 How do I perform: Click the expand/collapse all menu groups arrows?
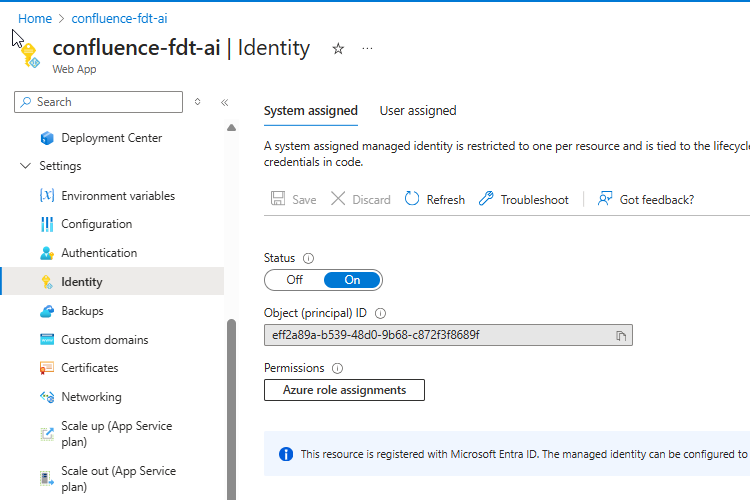tap(197, 102)
